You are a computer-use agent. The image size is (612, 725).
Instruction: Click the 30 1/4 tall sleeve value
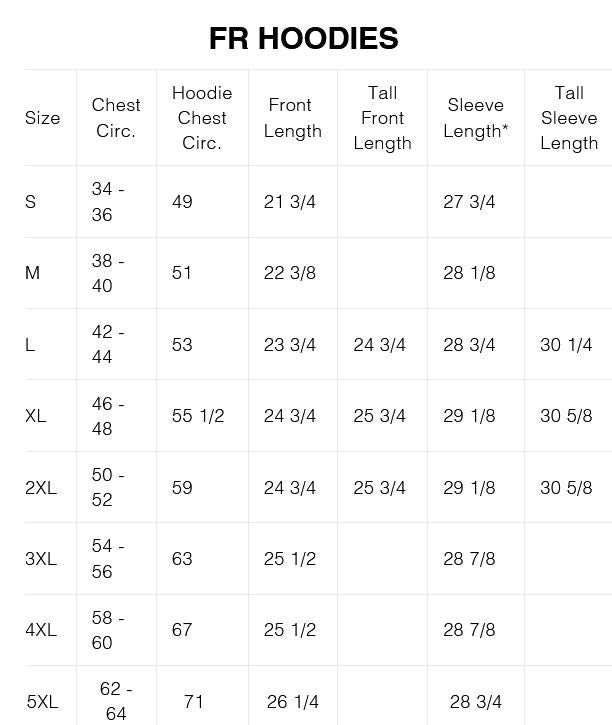pos(566,345)
